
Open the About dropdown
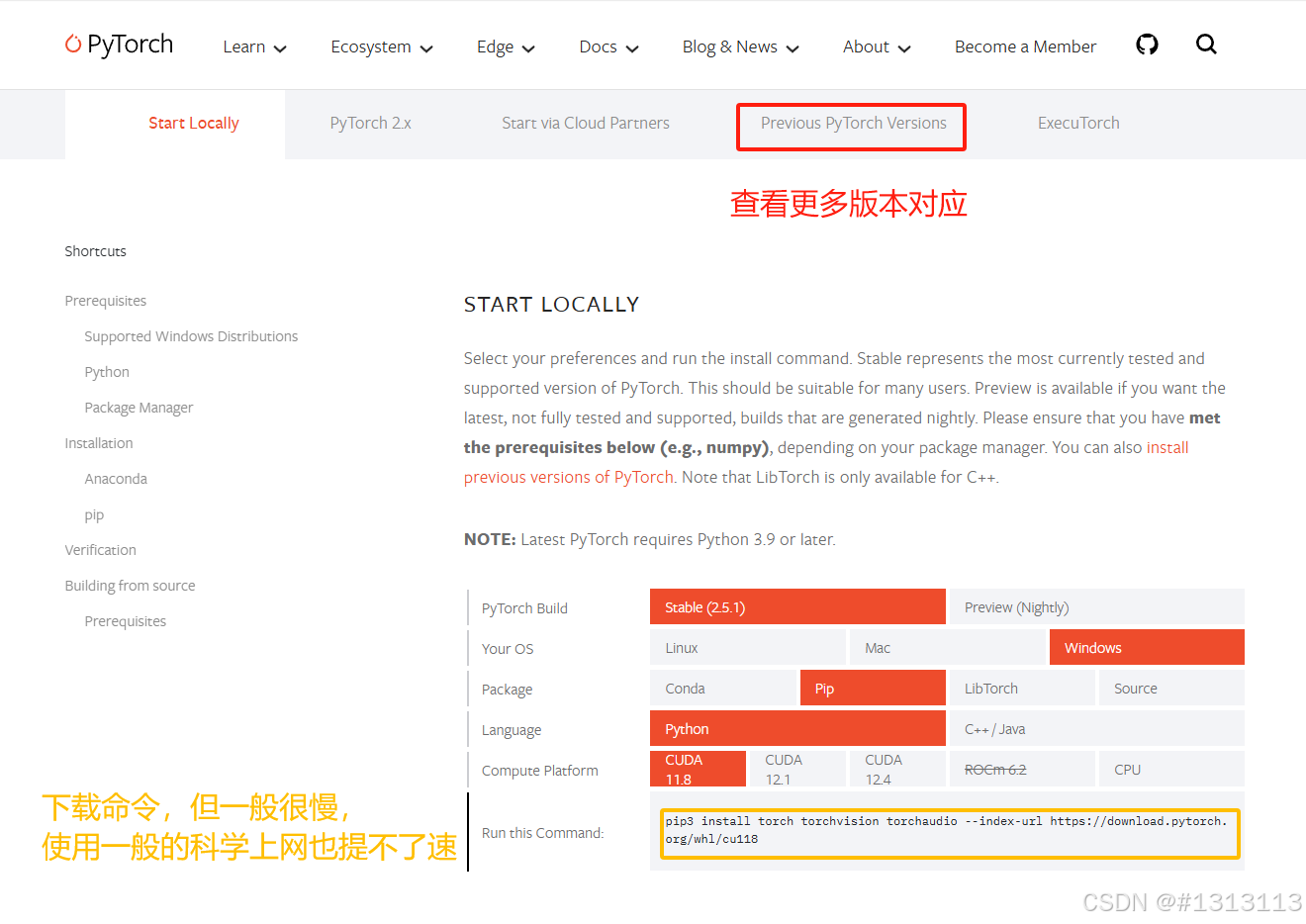coord(876,46)
